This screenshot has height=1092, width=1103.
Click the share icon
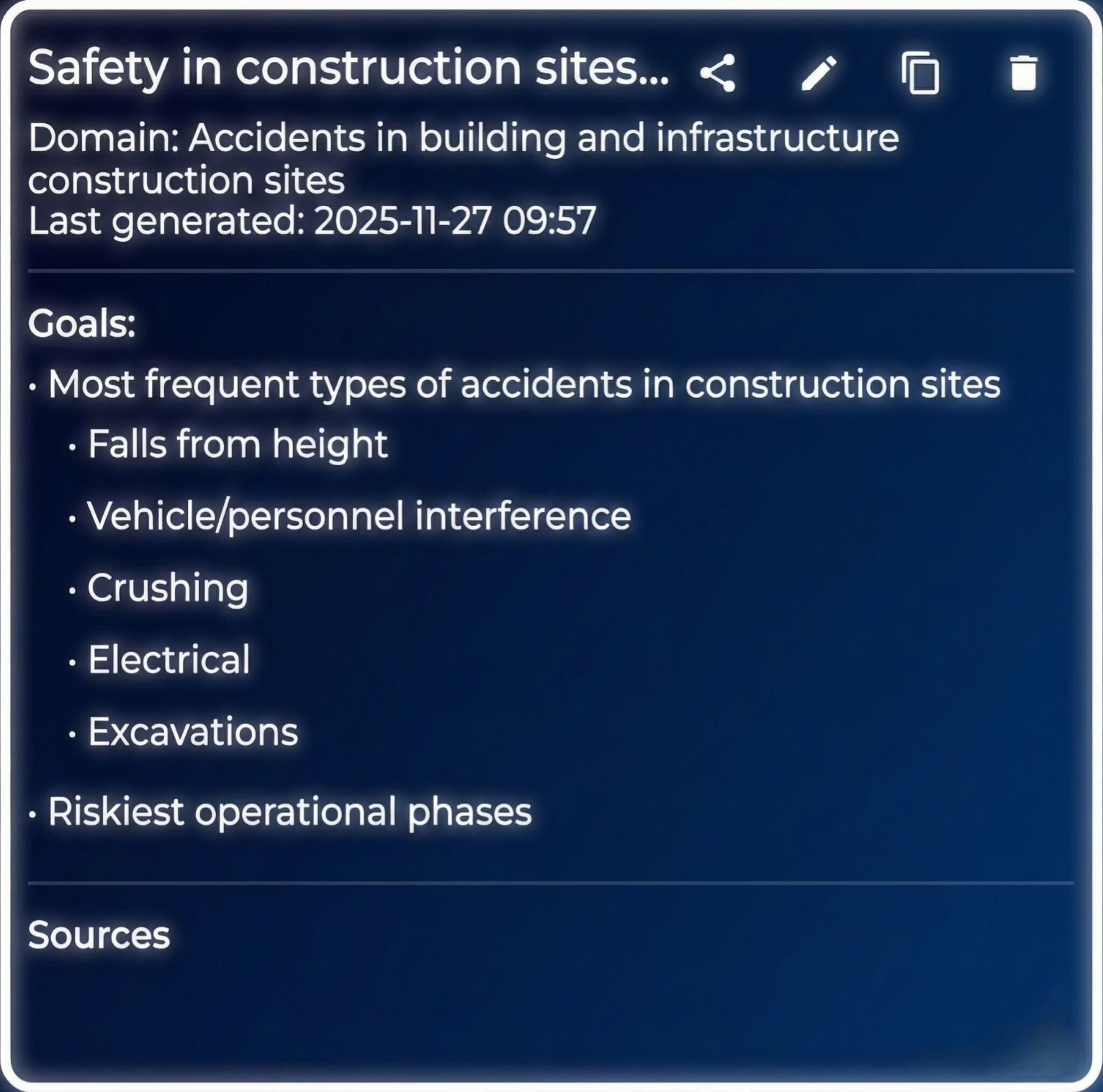tap(717, 73)
